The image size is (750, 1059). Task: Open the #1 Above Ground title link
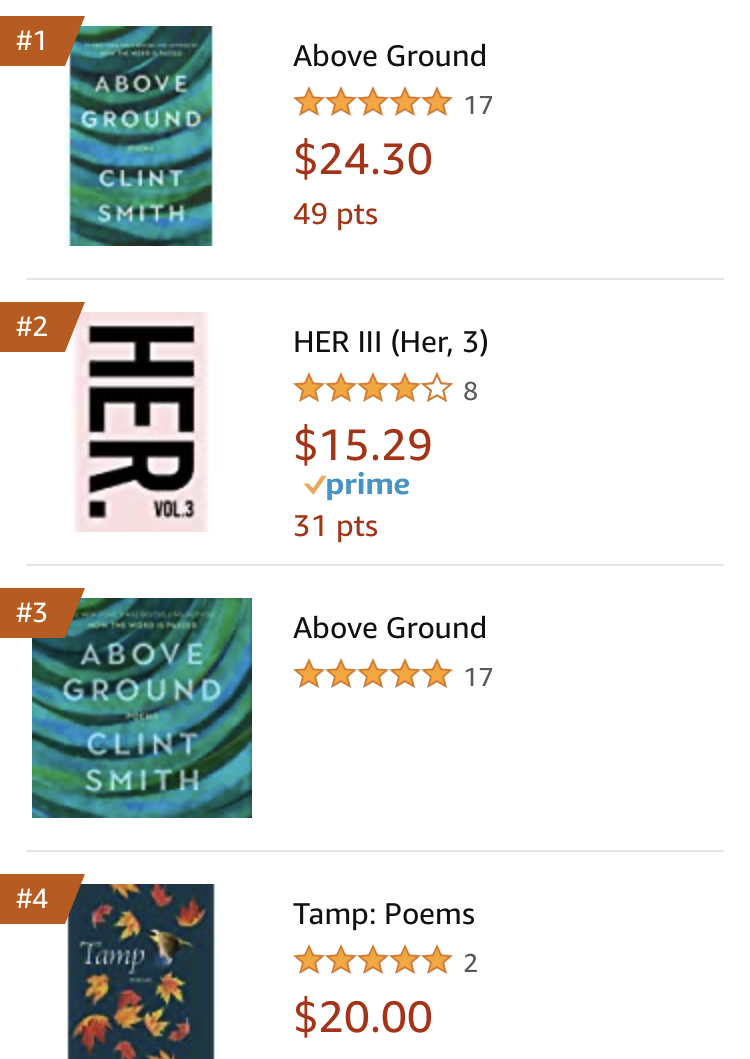(x=390, y=56)
